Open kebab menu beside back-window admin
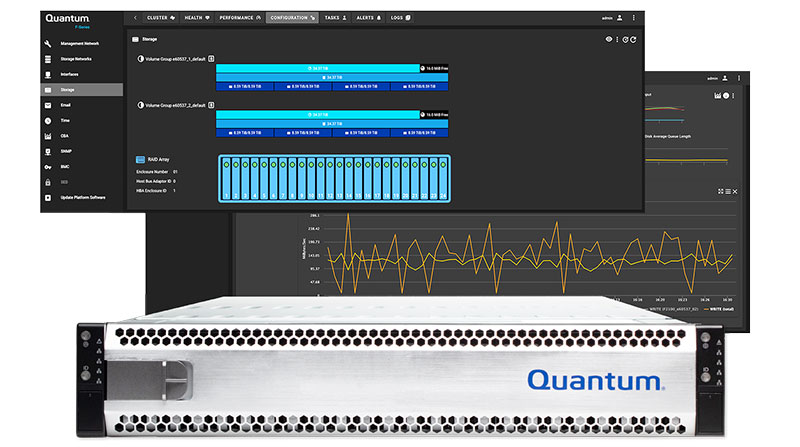The image size is (800, 447). click(739, 78)
